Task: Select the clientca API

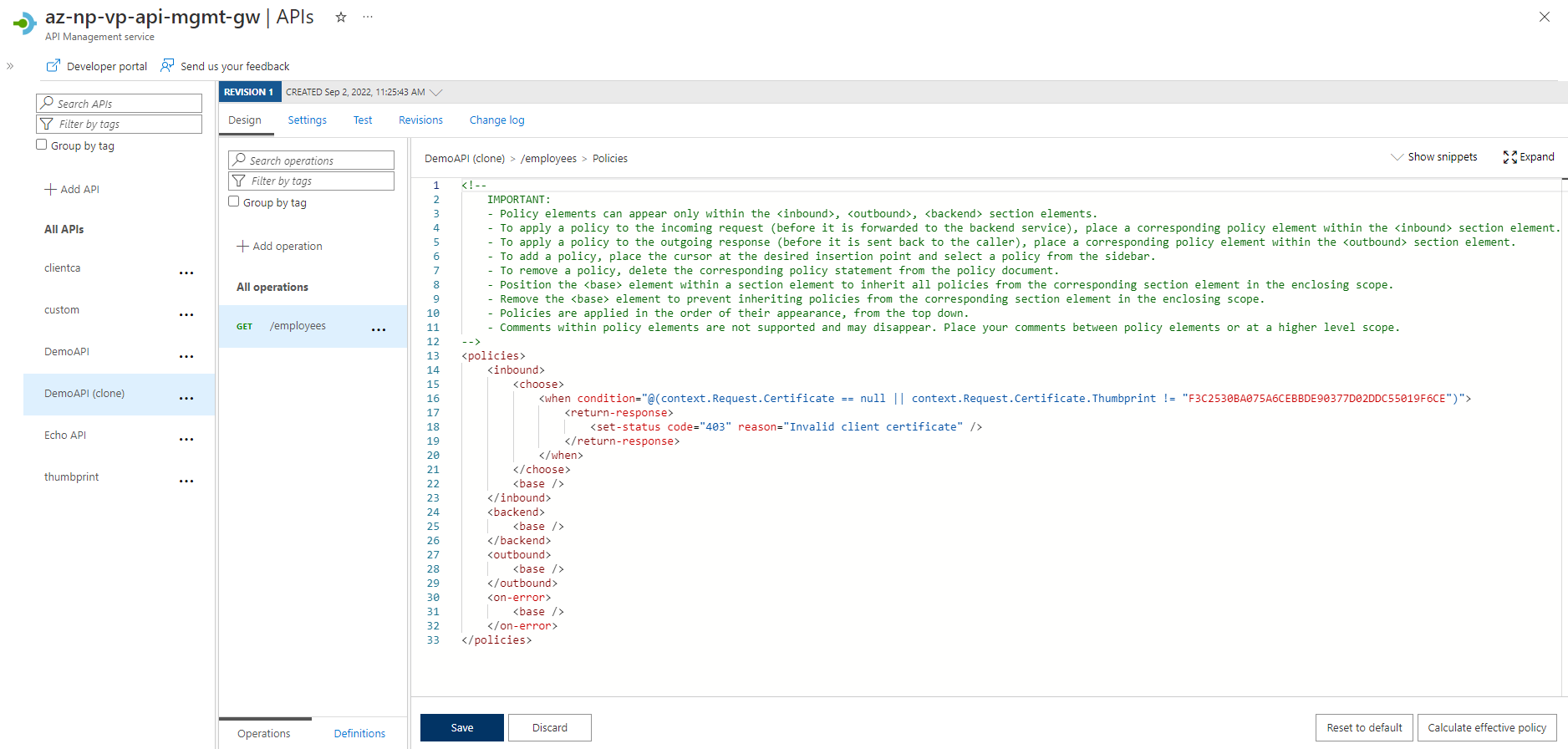Action: click(63, 268)
